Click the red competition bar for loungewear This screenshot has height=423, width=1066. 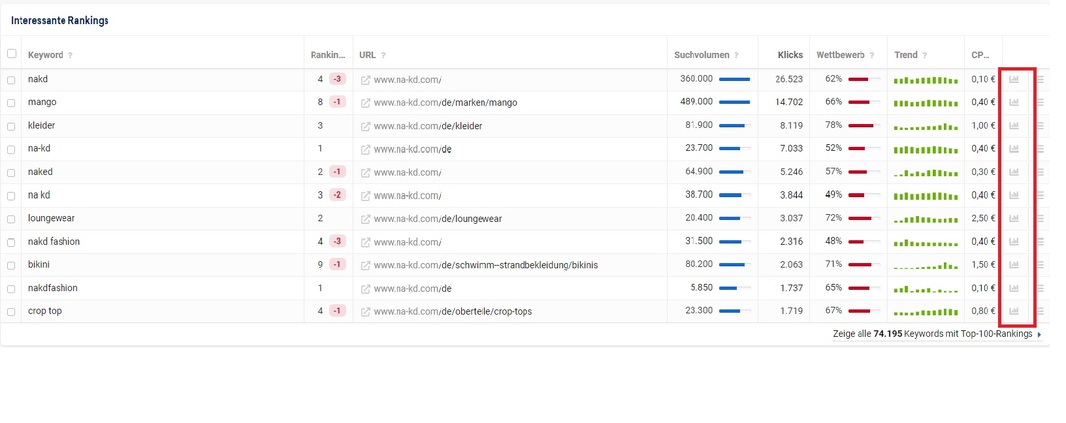(860, 219)
